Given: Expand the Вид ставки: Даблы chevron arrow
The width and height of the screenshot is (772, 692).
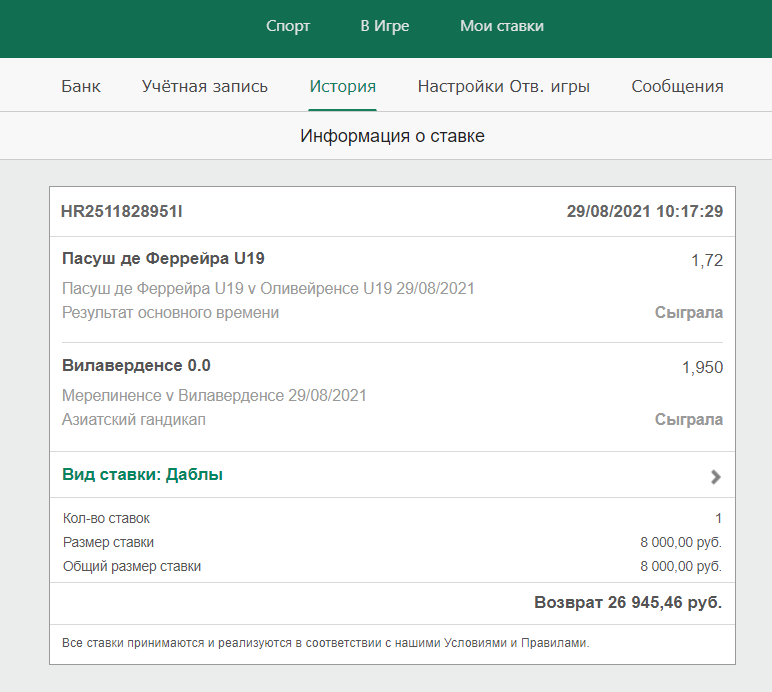Looking at the screenshot, I should pos(716,476).
